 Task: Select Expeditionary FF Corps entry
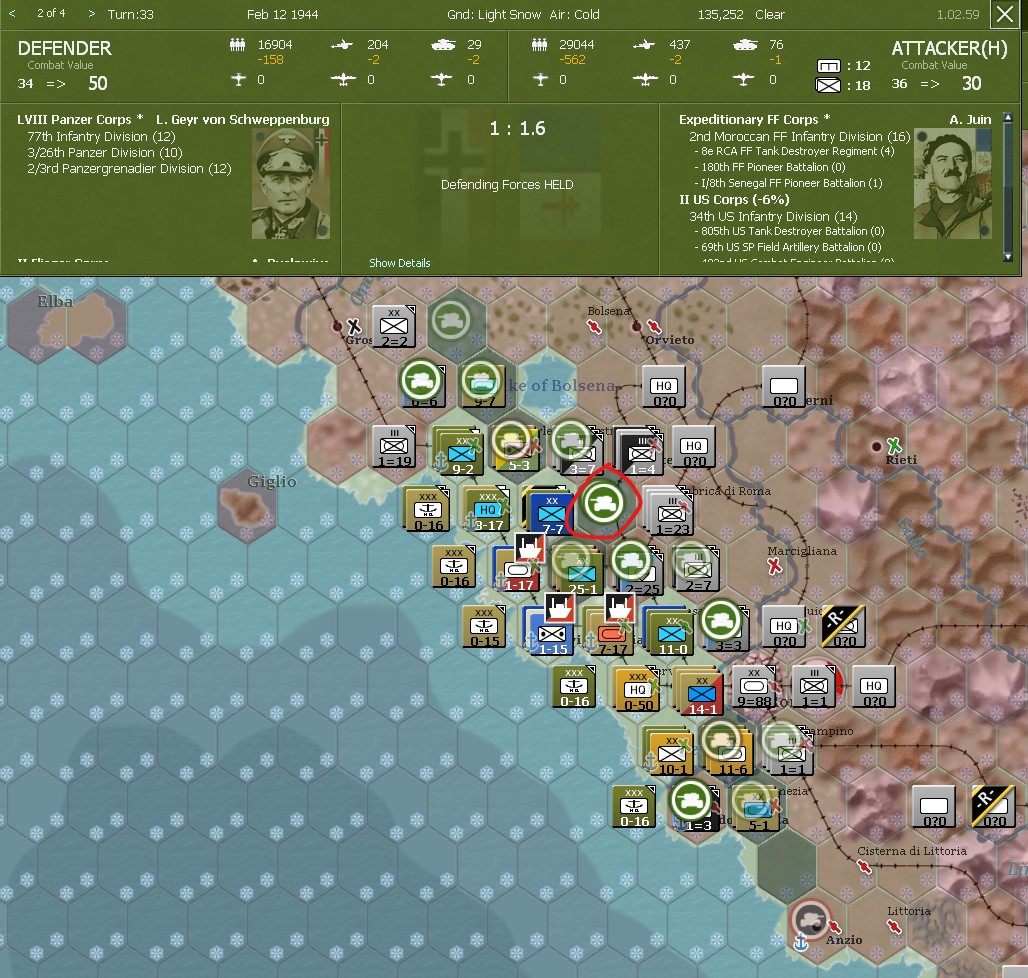(x=754, y=119)
